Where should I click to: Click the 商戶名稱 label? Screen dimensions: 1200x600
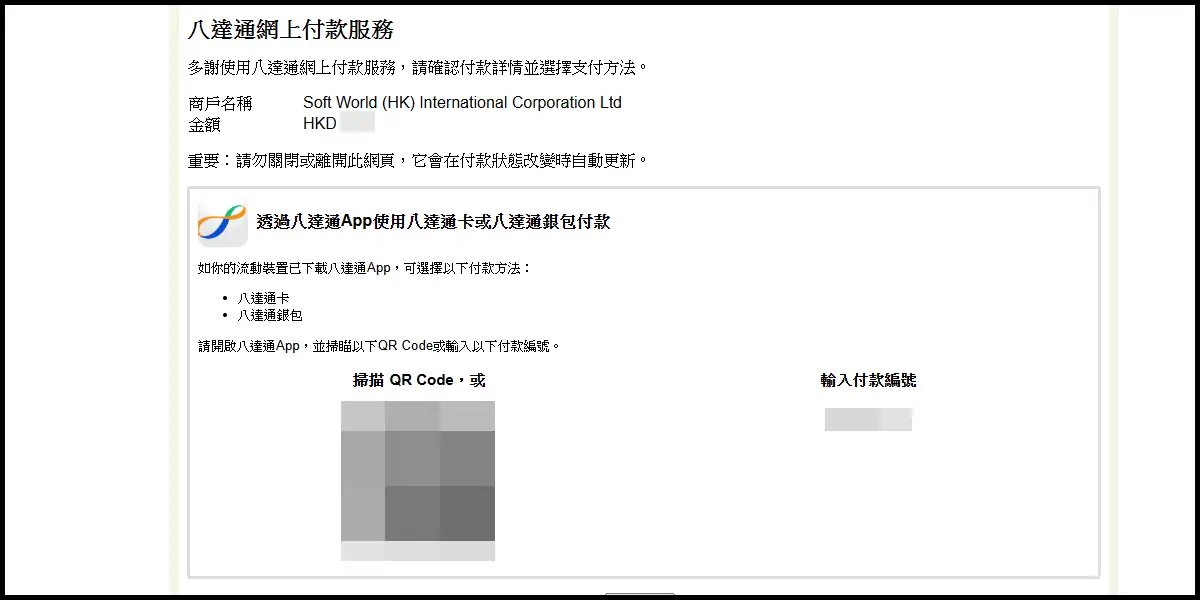point(220,103)
